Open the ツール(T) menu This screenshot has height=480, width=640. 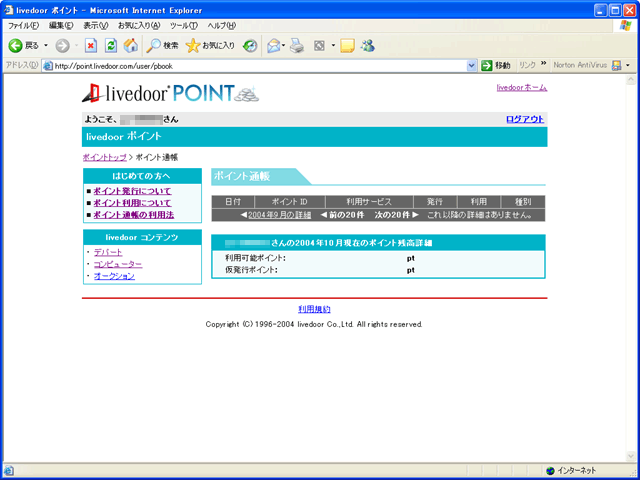tap(184, 26)
